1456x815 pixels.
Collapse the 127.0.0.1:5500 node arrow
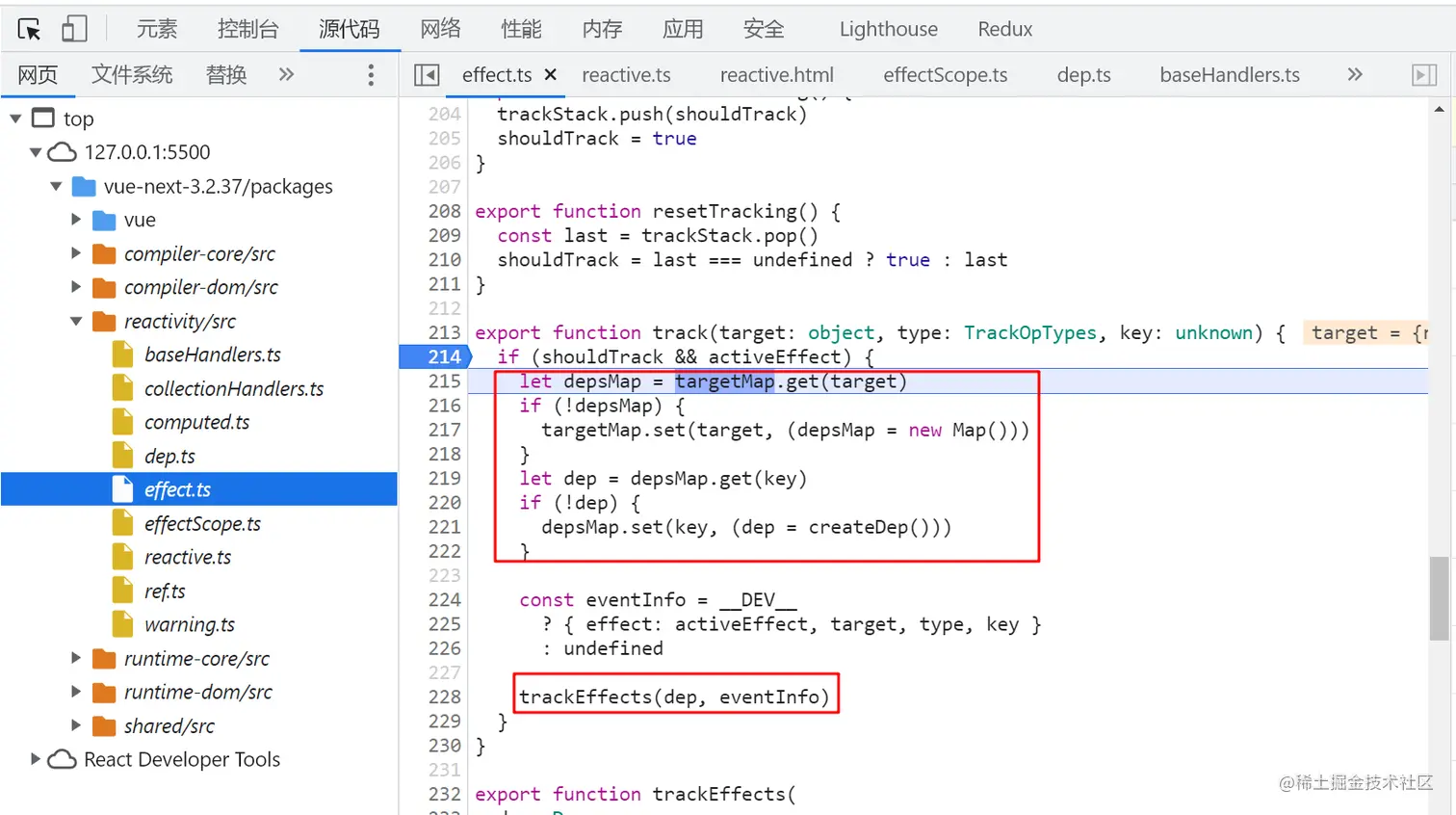pos(36,152)
